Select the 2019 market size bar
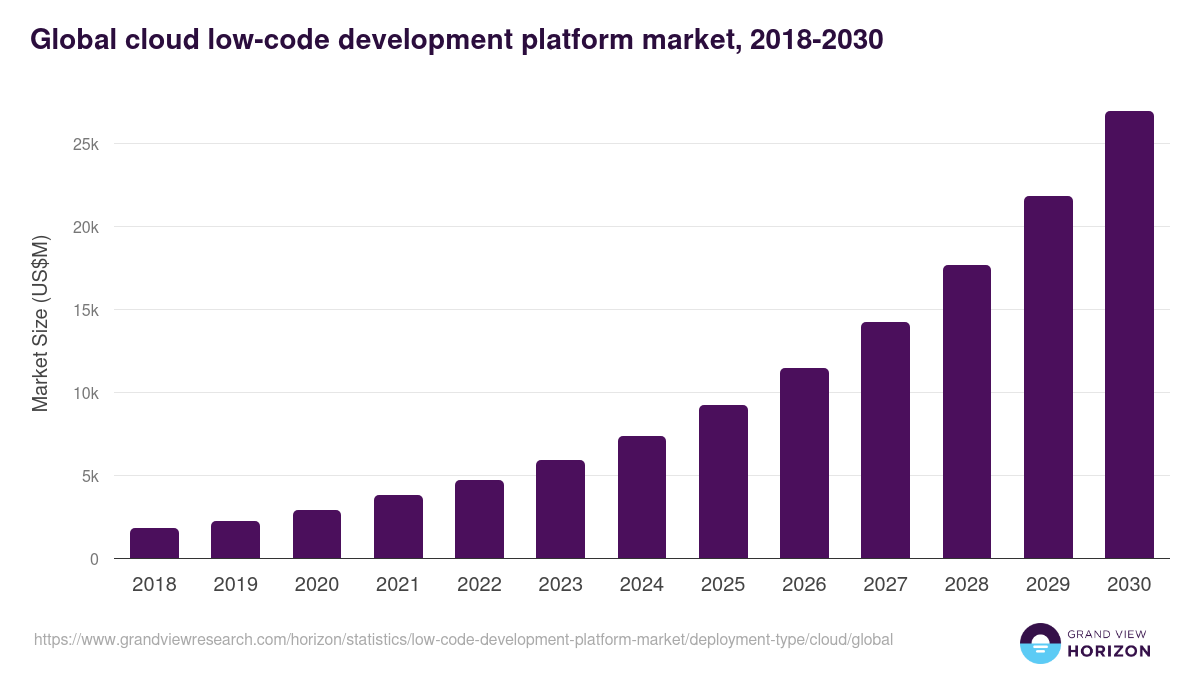This screenshot has width=1200, height=675. [235, 540]
